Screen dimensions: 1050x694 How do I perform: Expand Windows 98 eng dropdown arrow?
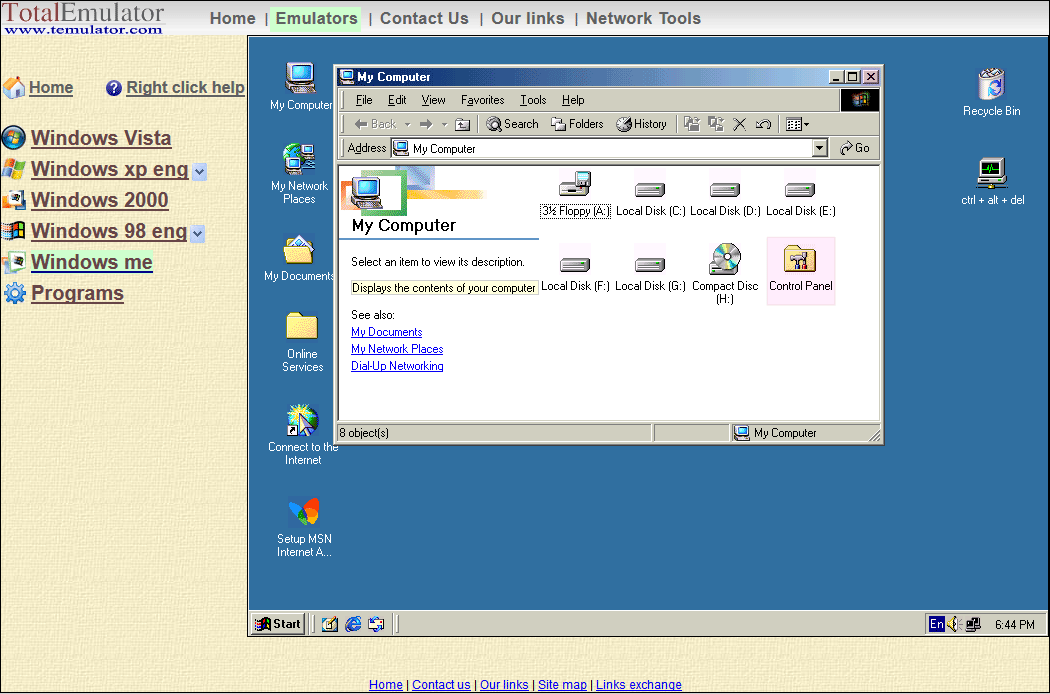(198, 234)
